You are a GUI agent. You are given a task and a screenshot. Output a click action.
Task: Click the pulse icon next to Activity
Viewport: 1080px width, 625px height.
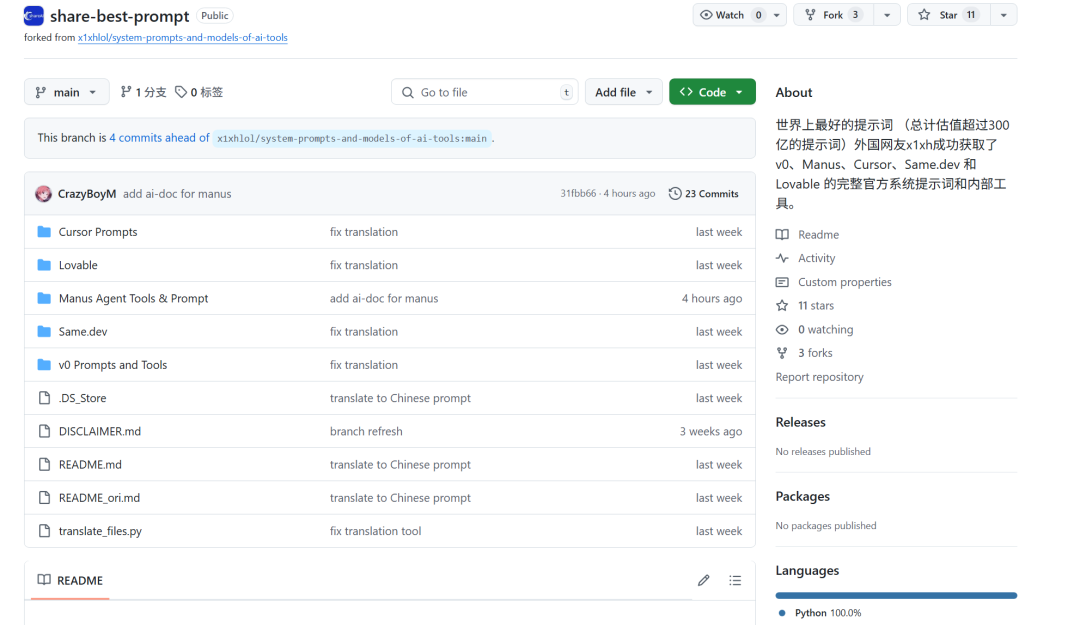pyautogui.click(x=782, y=258)
